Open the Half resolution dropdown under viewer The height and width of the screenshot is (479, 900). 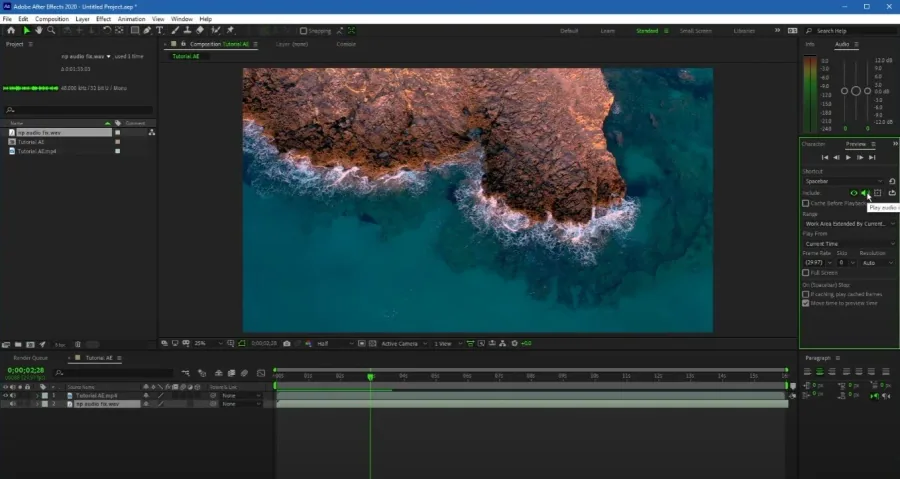pyautogui.click(x=334, y=344)
